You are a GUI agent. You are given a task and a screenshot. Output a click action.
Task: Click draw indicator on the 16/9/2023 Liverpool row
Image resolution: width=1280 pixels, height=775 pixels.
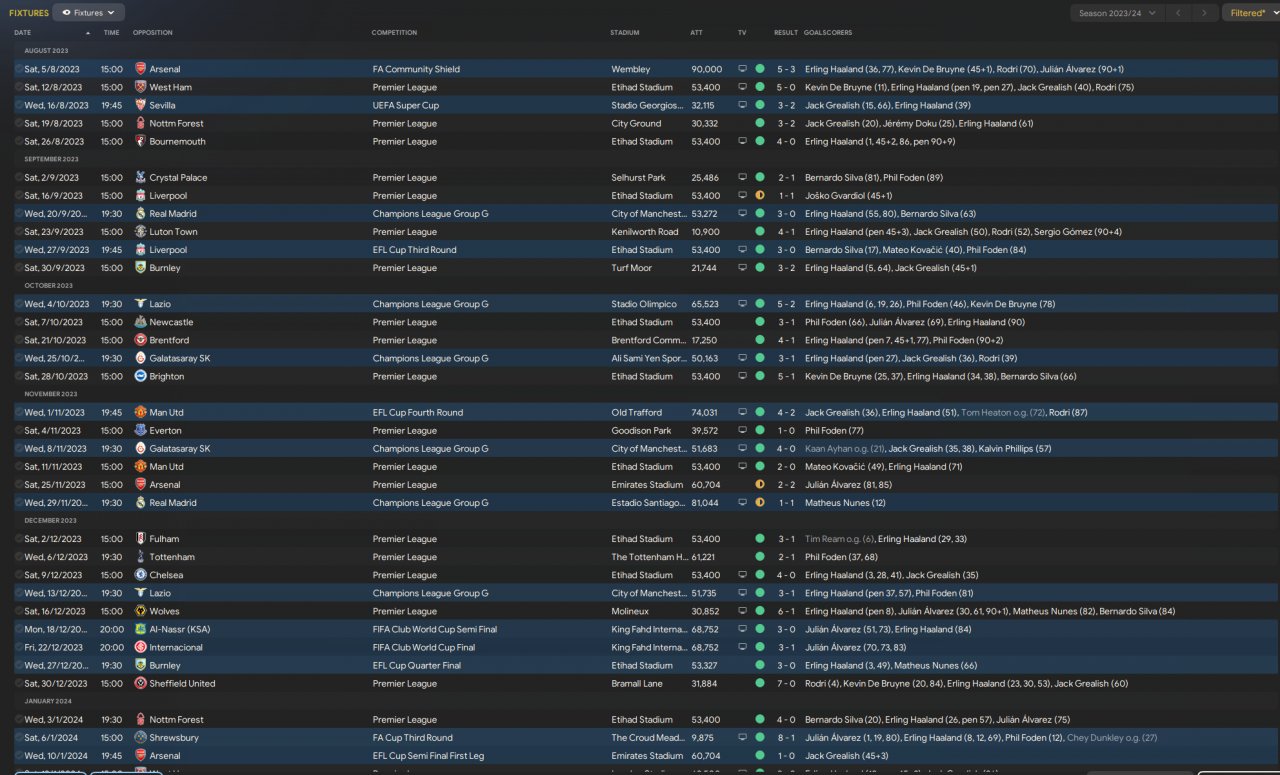pyautogui.click(x=760, y=196)
